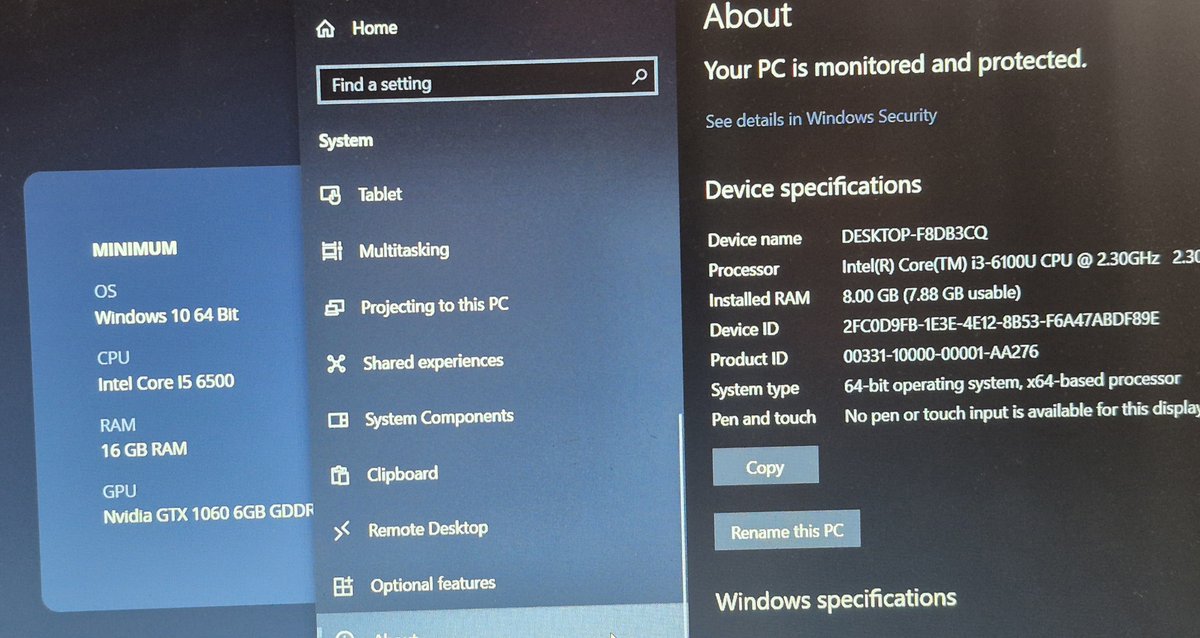Click Intel Core I5 6500 in requirements
The width and height of the screenshot is (1200, 638).
pyautogui.click(x=166, y=383)
